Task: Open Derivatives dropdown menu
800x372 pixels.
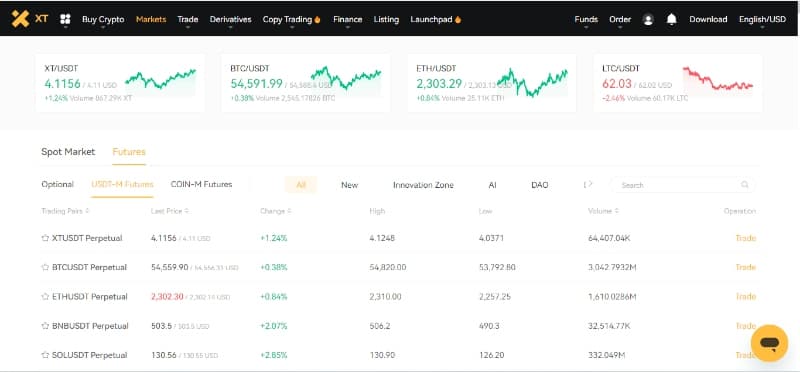Action: (231, 19)
